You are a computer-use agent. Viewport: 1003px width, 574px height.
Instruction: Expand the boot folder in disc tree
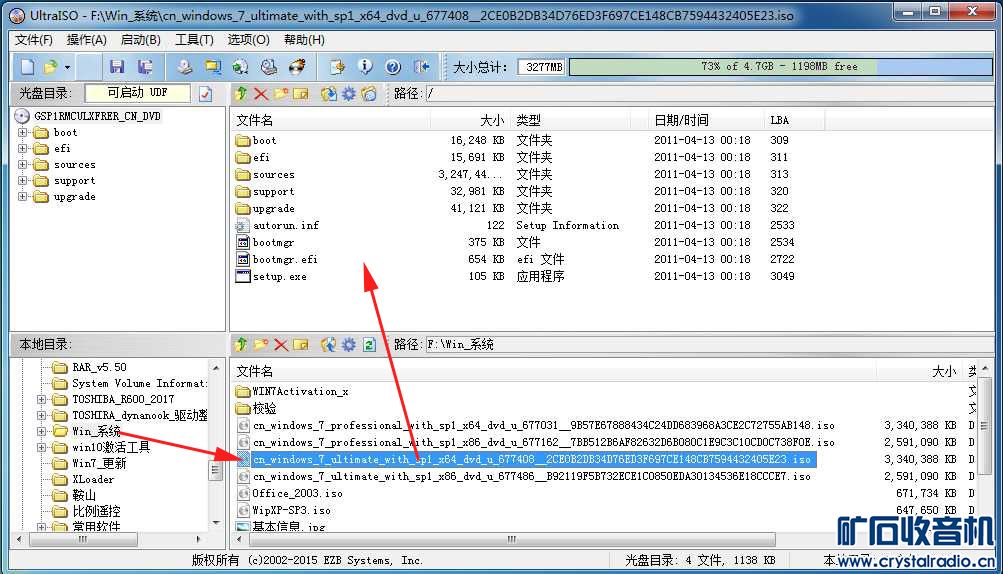[x=22, y=132]
